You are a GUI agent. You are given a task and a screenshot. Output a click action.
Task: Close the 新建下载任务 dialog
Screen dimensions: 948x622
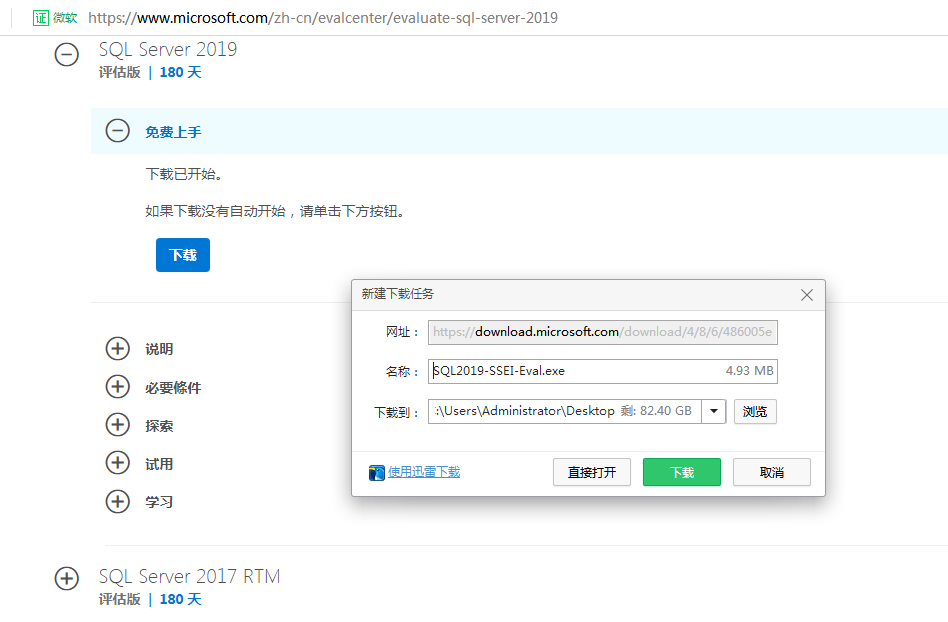coord(807,295)
